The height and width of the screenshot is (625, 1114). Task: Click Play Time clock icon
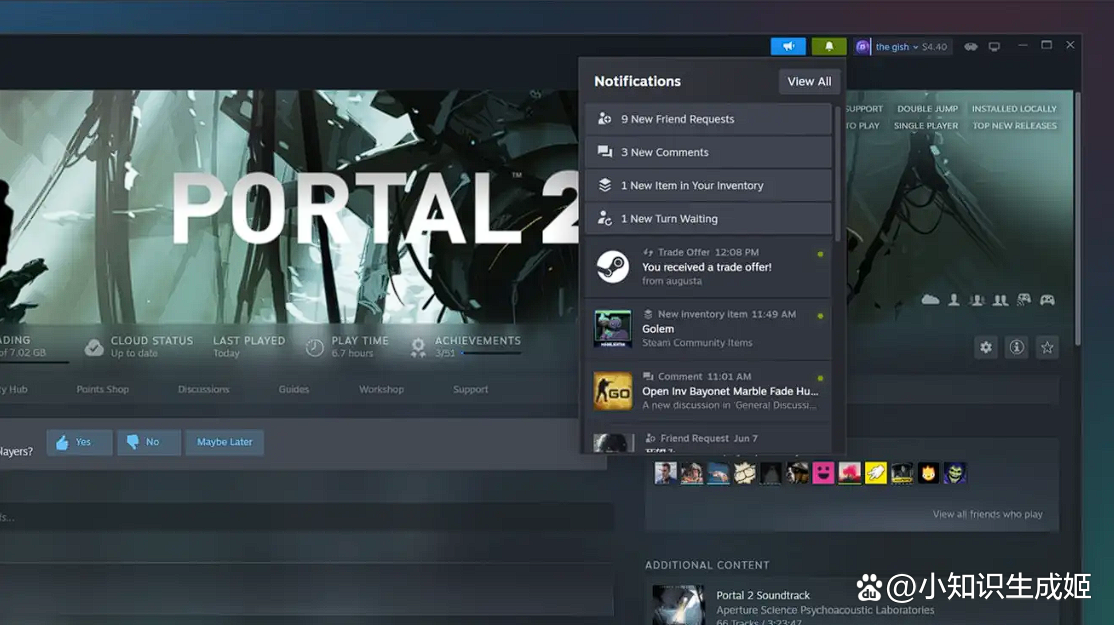point(314,347)
